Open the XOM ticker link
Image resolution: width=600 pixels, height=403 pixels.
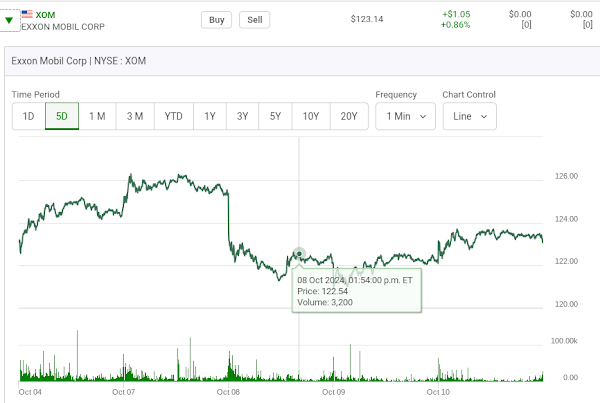point(46,15)
